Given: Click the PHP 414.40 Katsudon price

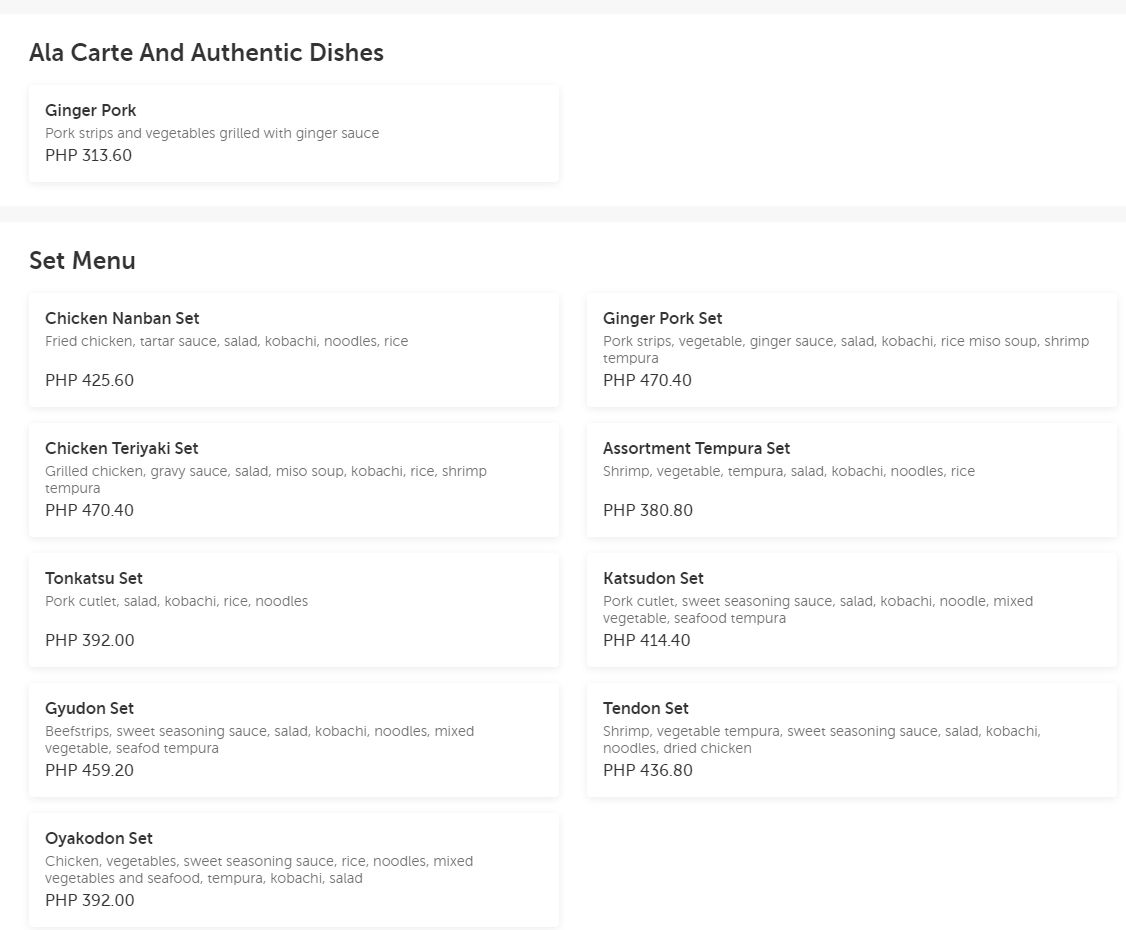Looking at the screenshot, I should tap(646, 641).
